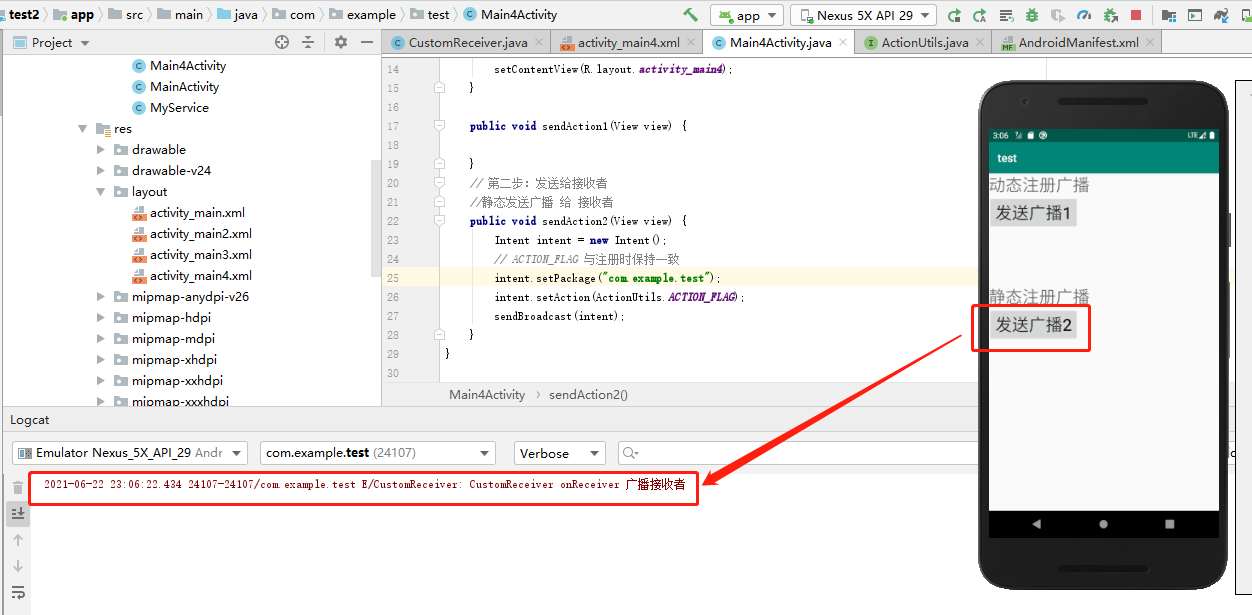Collapse the layout folder arrow

point(101,192)
